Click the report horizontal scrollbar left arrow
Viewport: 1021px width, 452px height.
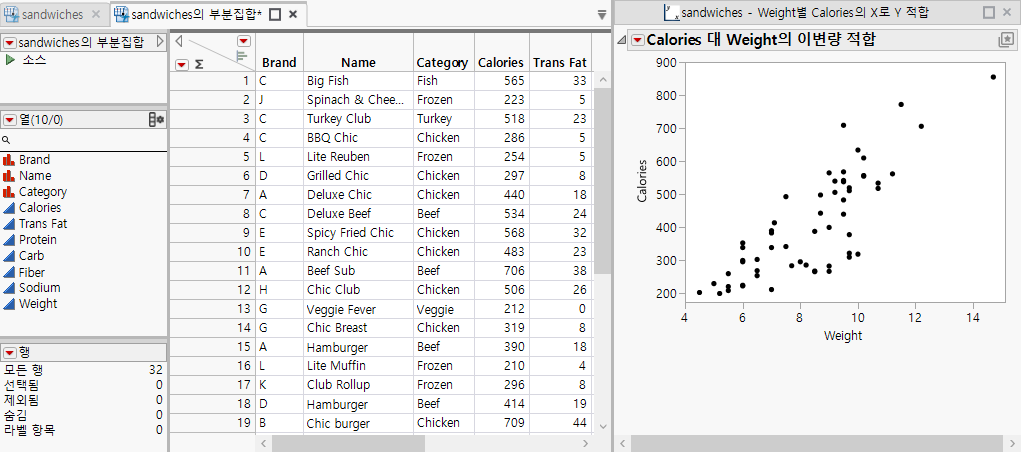623,444
